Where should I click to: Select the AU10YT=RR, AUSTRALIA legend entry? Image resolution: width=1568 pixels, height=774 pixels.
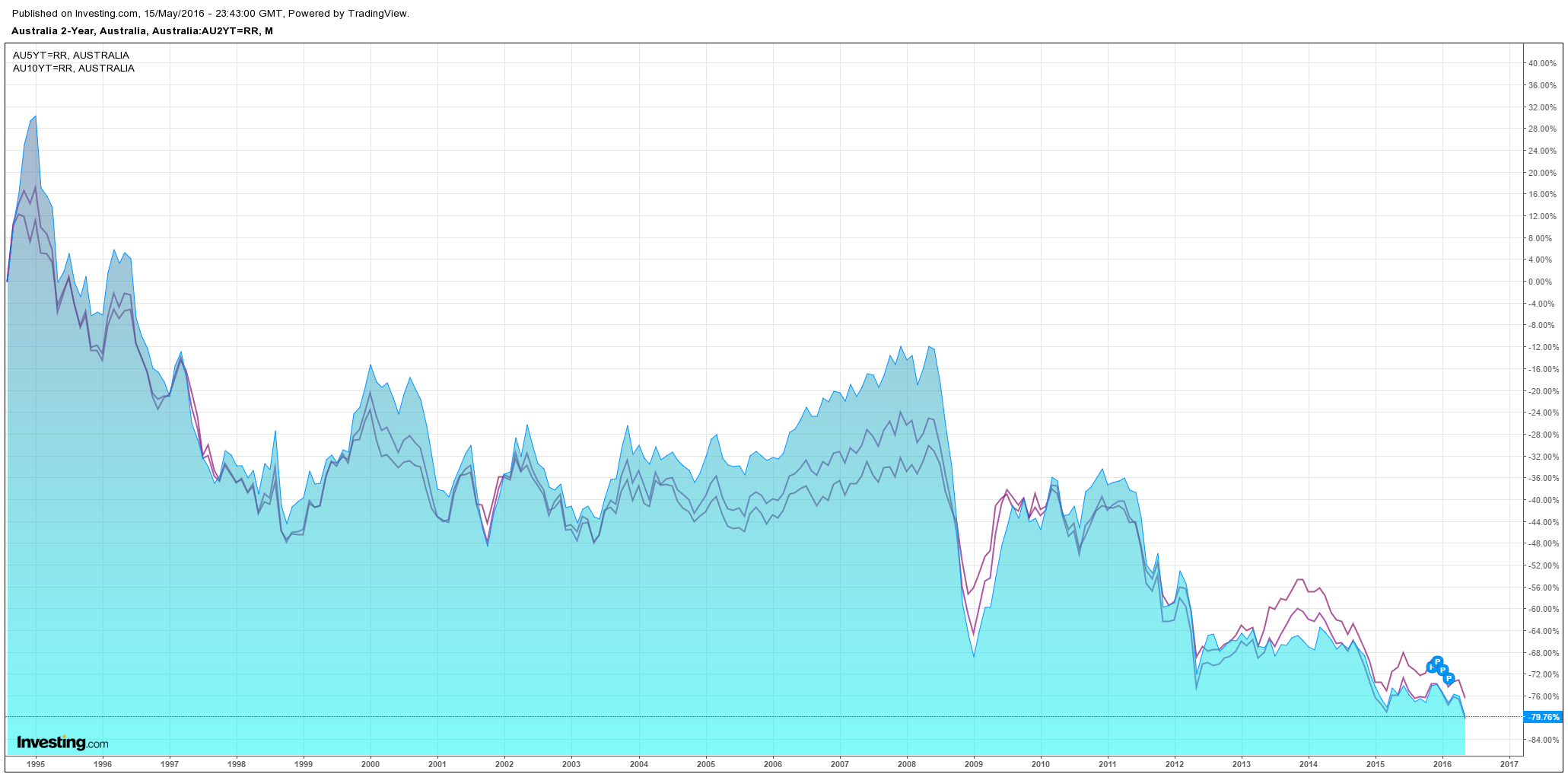(x=74, y=68)
